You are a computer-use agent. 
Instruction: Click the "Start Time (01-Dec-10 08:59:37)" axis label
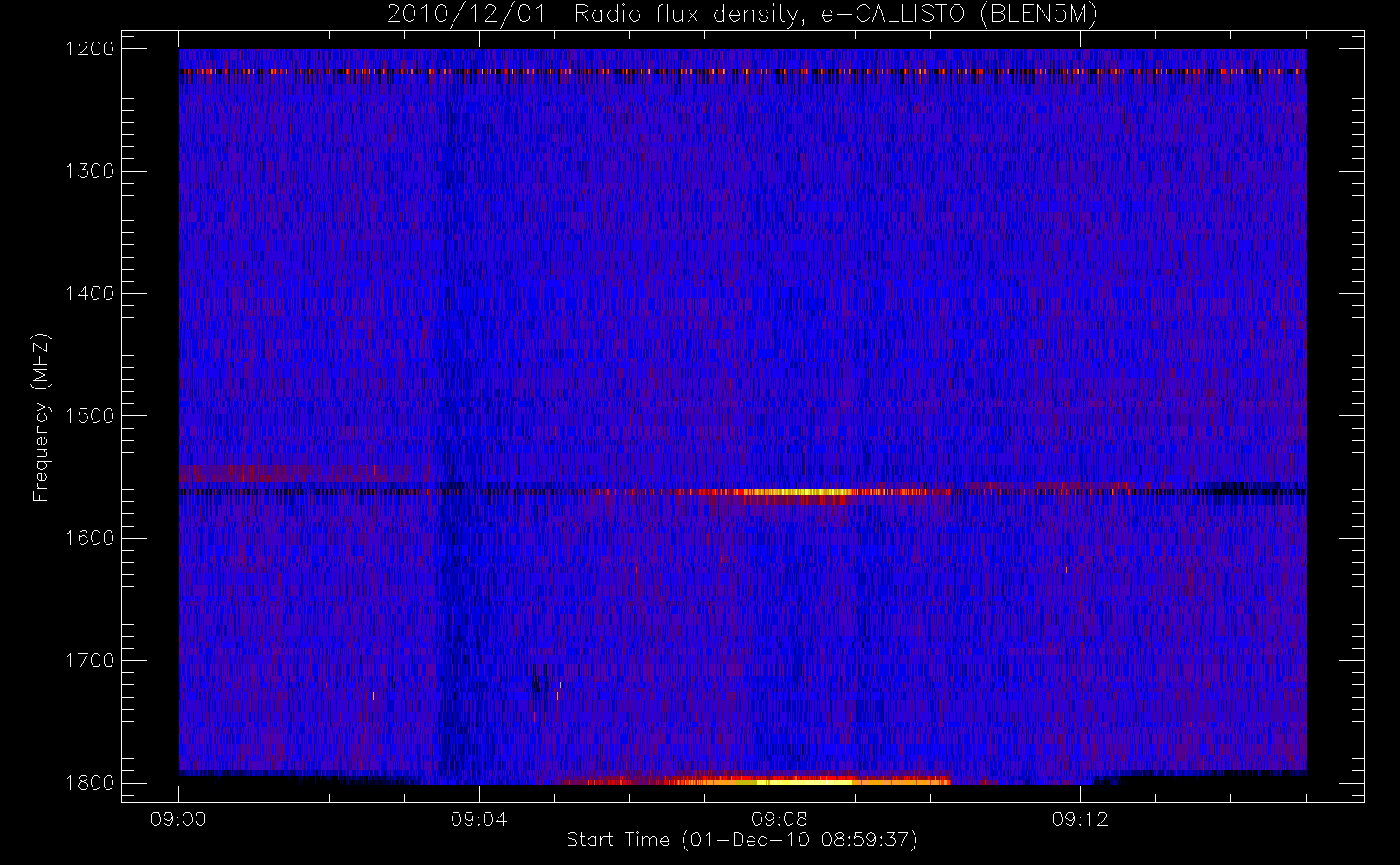[x=742, y=840]
